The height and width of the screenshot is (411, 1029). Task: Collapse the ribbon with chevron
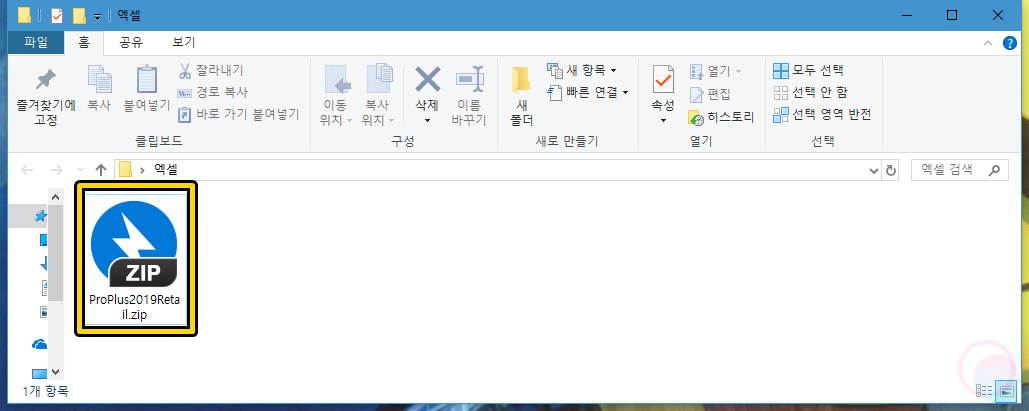[x=988, y=43]
